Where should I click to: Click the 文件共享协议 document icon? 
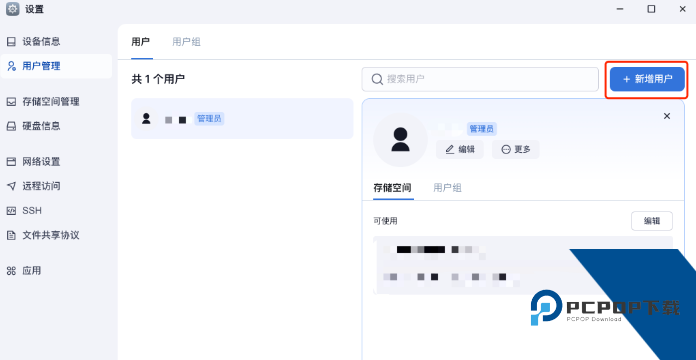pos(11,235)
